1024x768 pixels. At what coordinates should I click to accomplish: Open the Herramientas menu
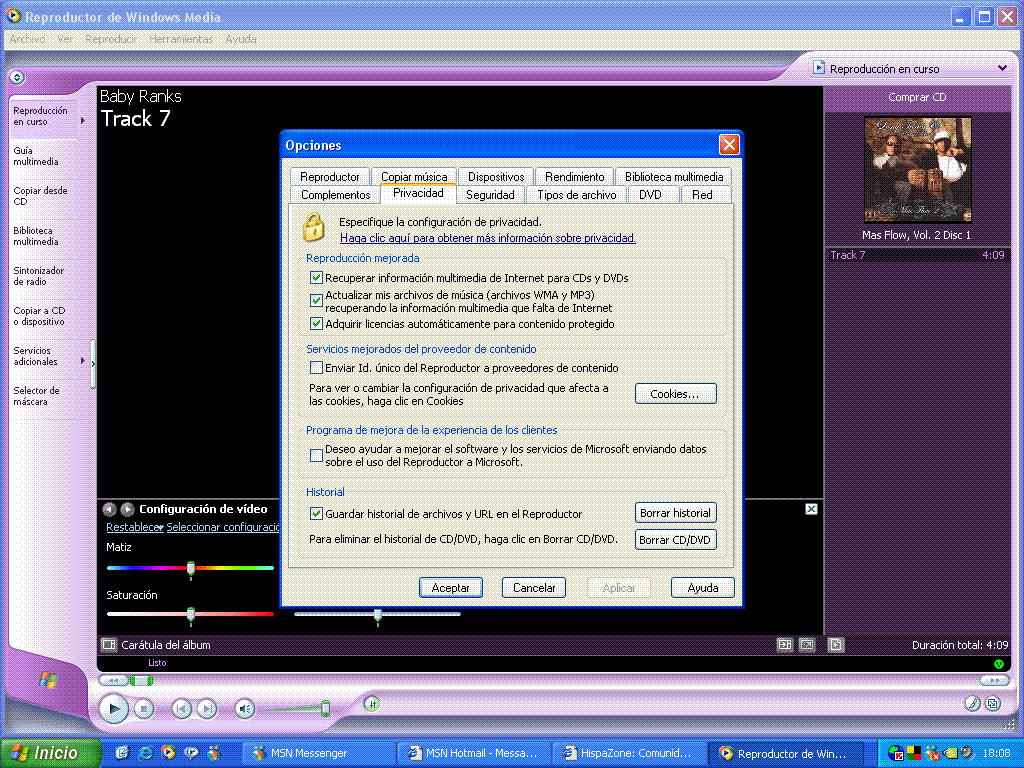181,39
